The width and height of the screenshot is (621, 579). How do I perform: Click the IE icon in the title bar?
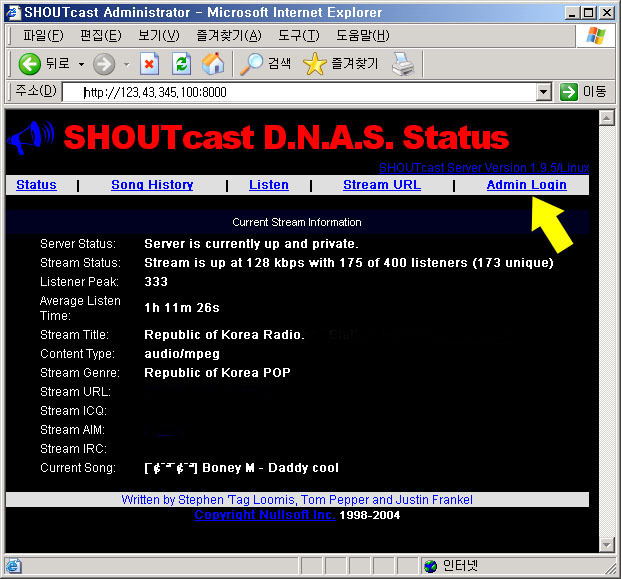click(x=13, y=13)
